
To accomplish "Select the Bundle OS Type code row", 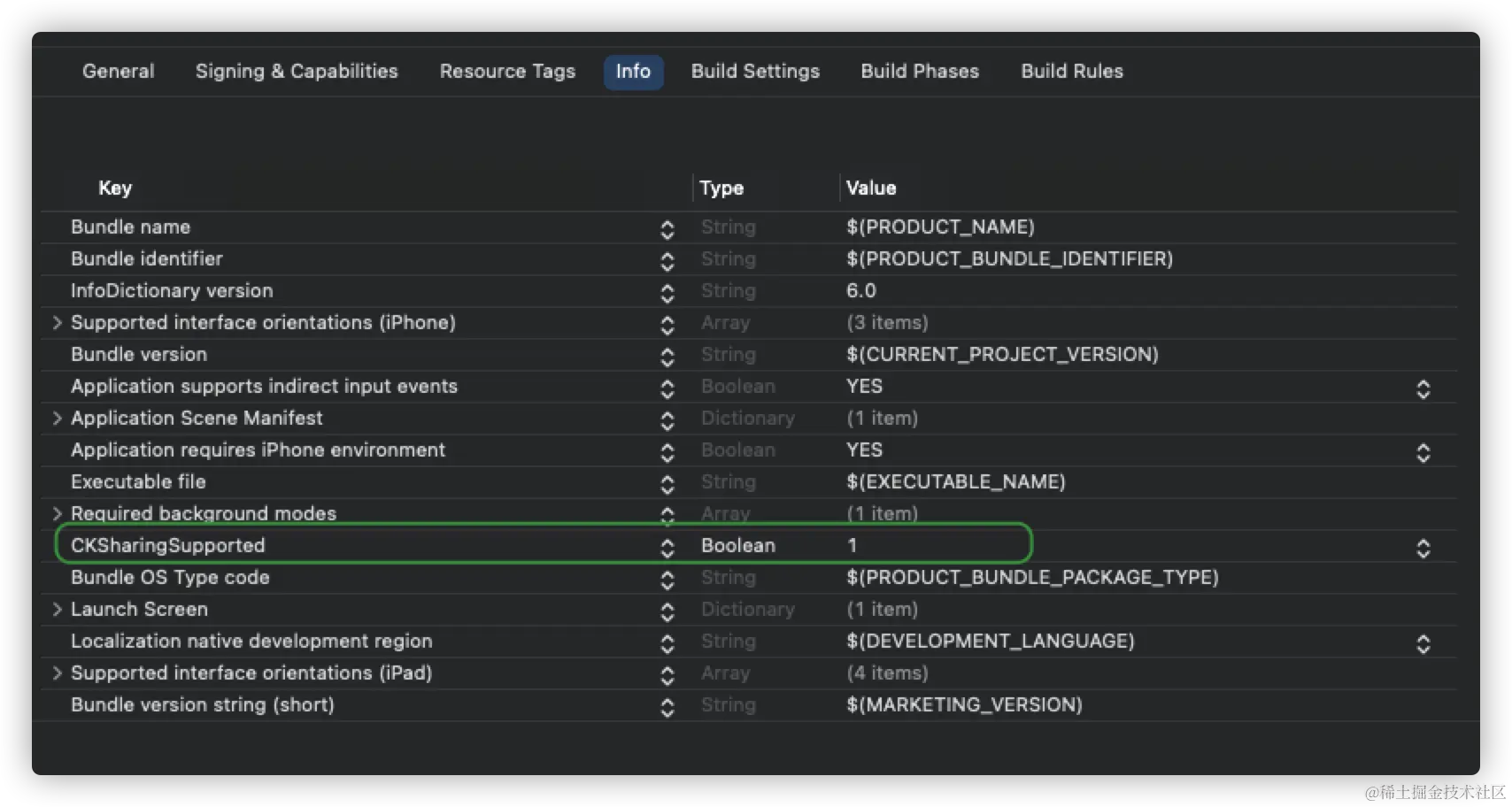I will point(170,578).
